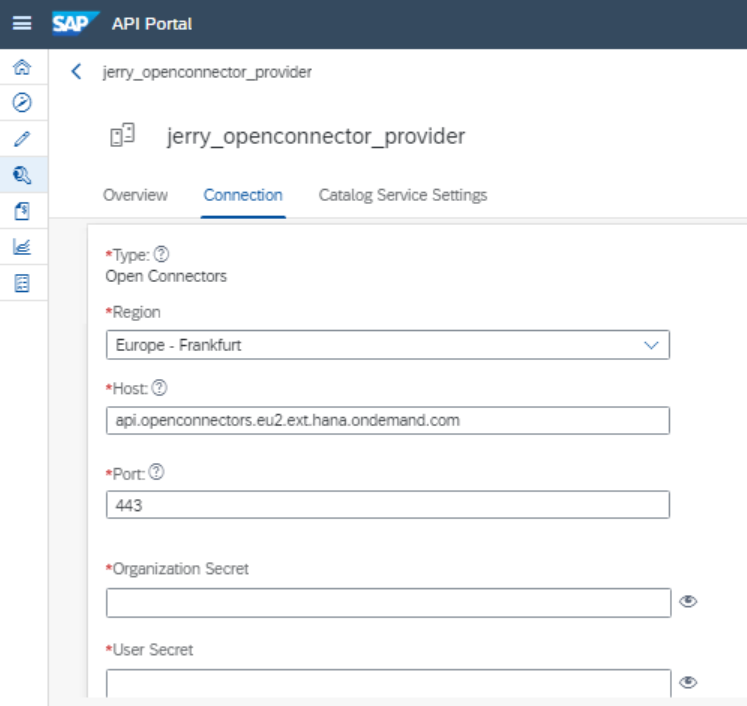Select the Connection tab
This screenshot has width=747, height=706.
point(243,195)
